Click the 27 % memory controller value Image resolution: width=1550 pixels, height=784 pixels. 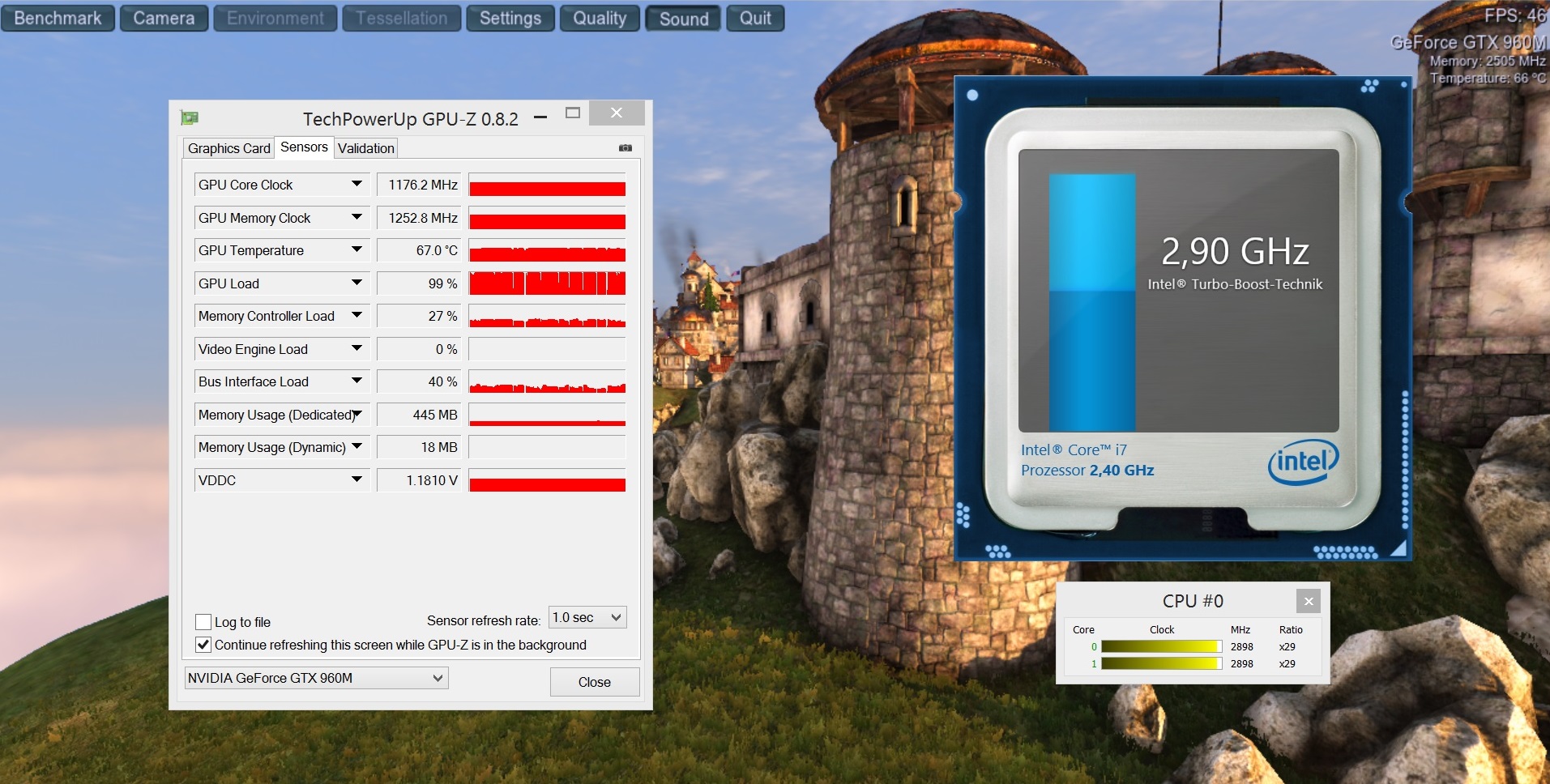tap(419, 316)
